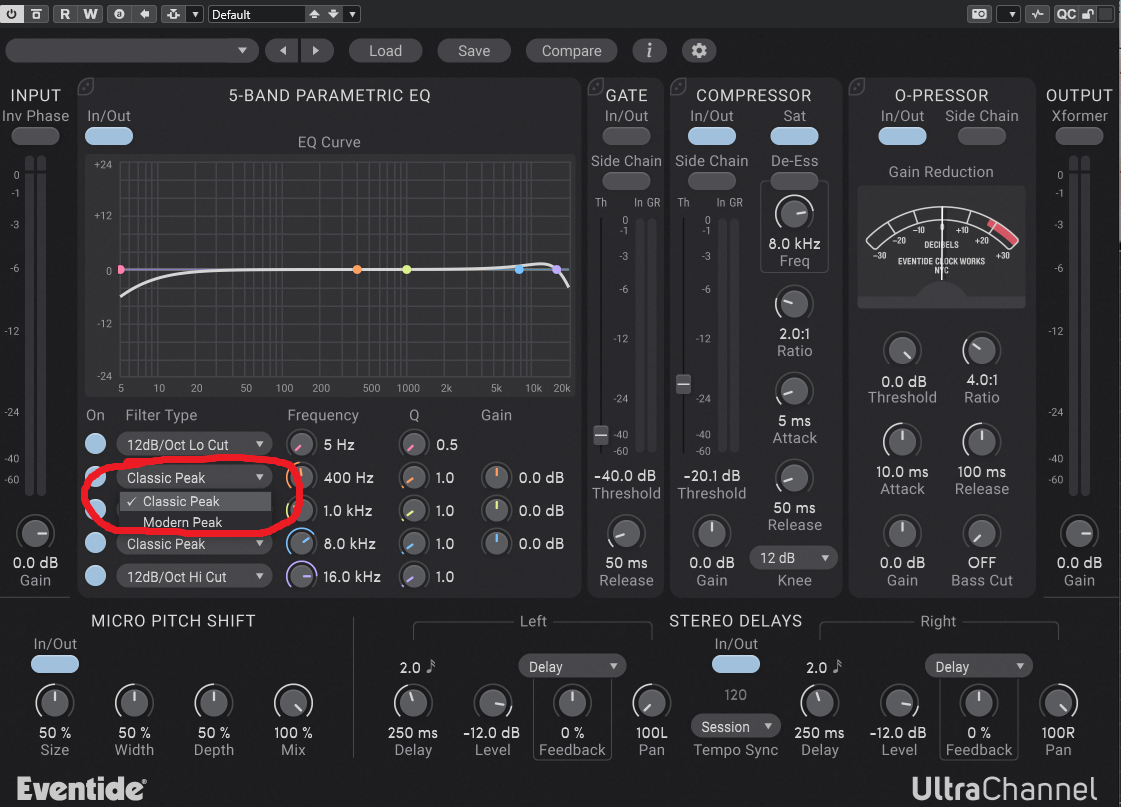Click the O-Pressor Bass Cut OFF knob

(981, 533)
